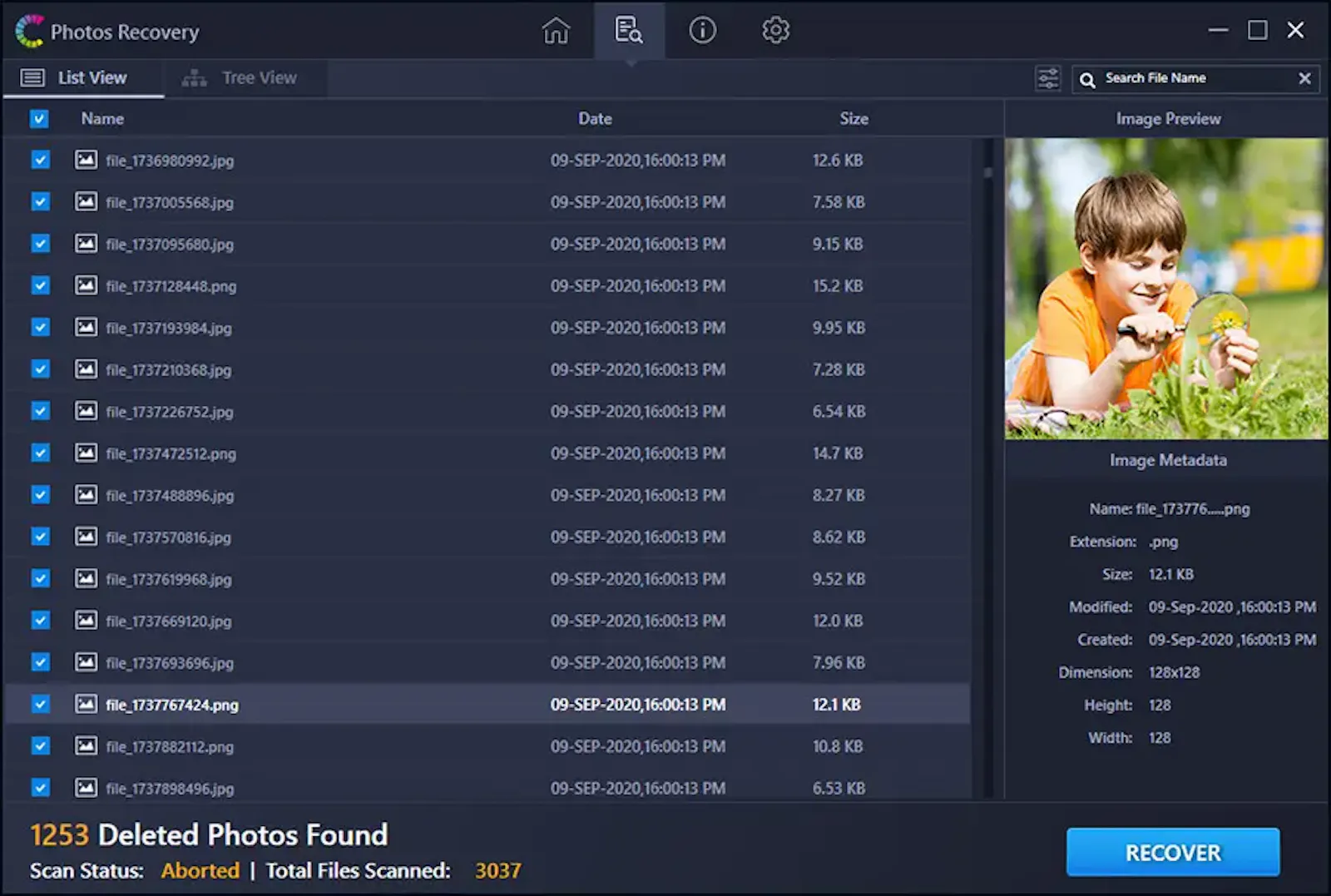Screen dimensions: 1331x896
Task: Switch to List View tab
Action: coord(83,78)
